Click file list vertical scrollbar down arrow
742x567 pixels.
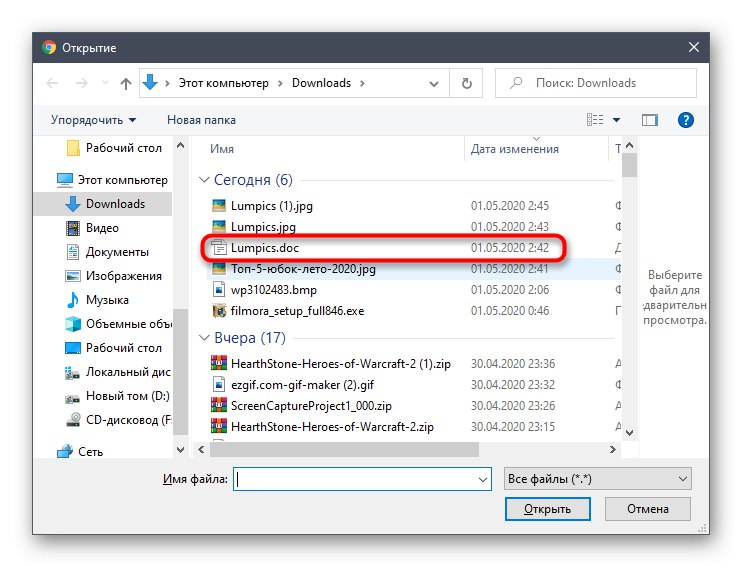(x=629, y=433)
